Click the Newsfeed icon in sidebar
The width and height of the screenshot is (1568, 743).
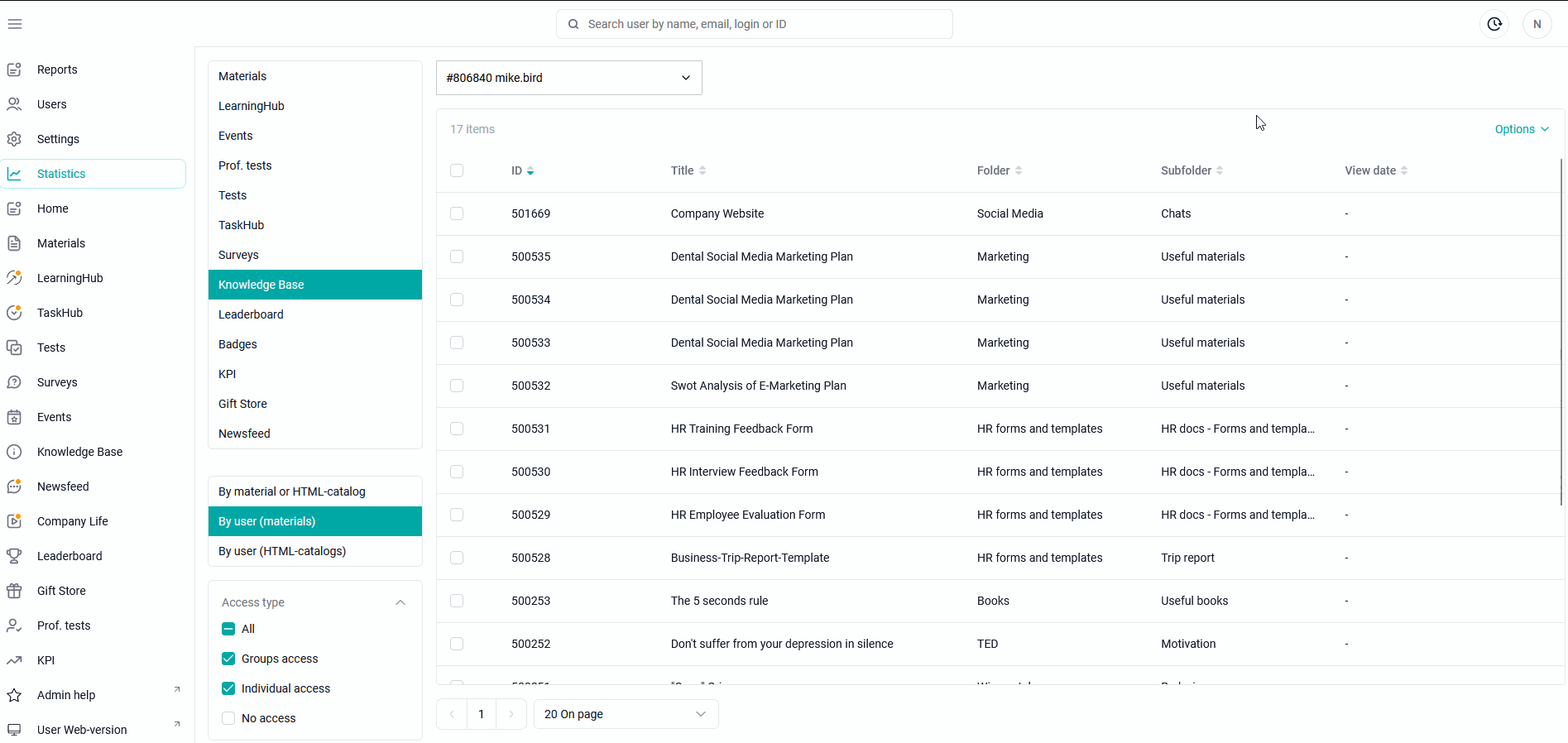click(x=14, y=487)
